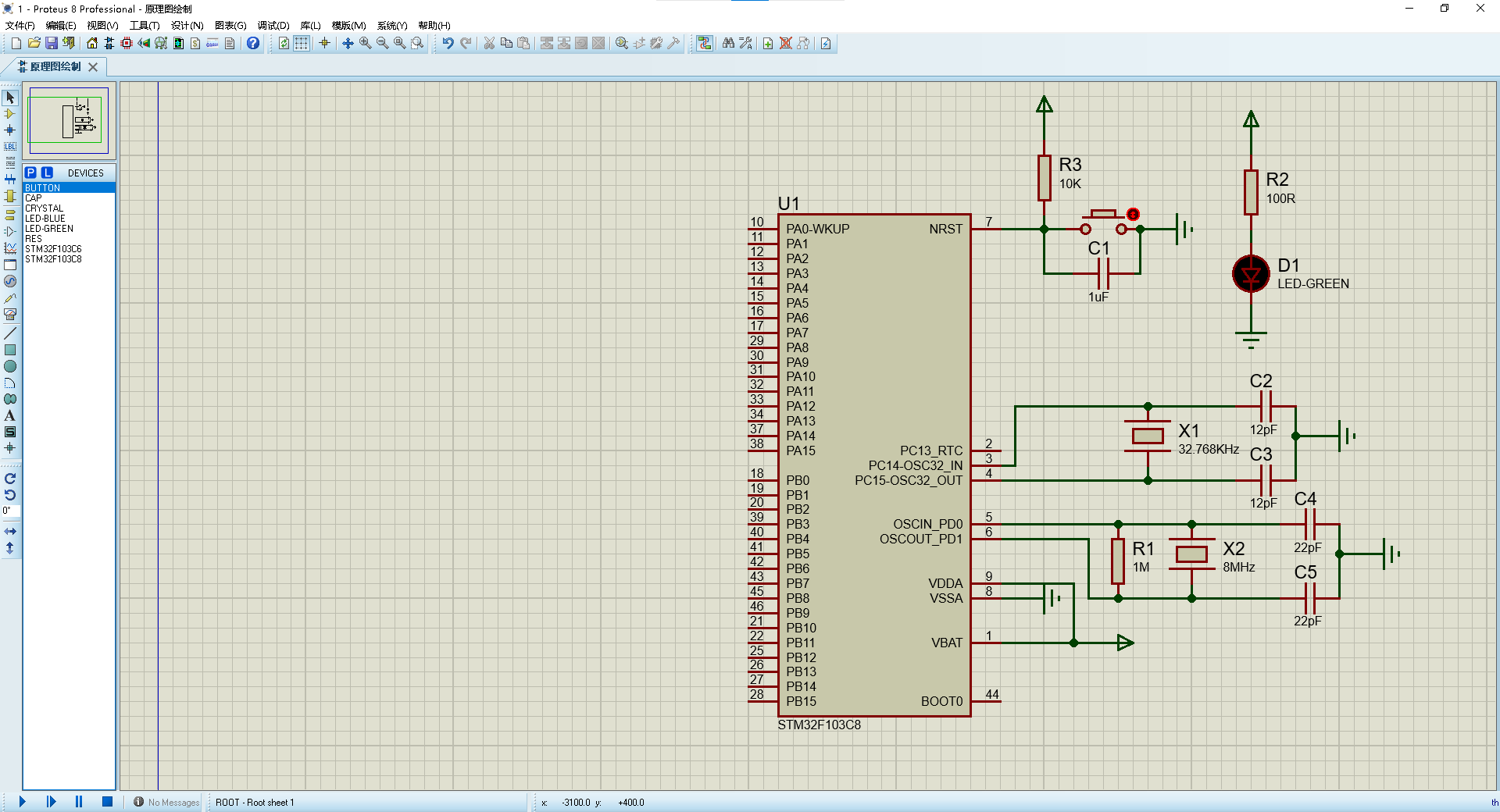Image resolution: width=1500 pixels, height=812 pixels.
Task: Select the 2D circle drawing tool
Action: pos(10,366)
